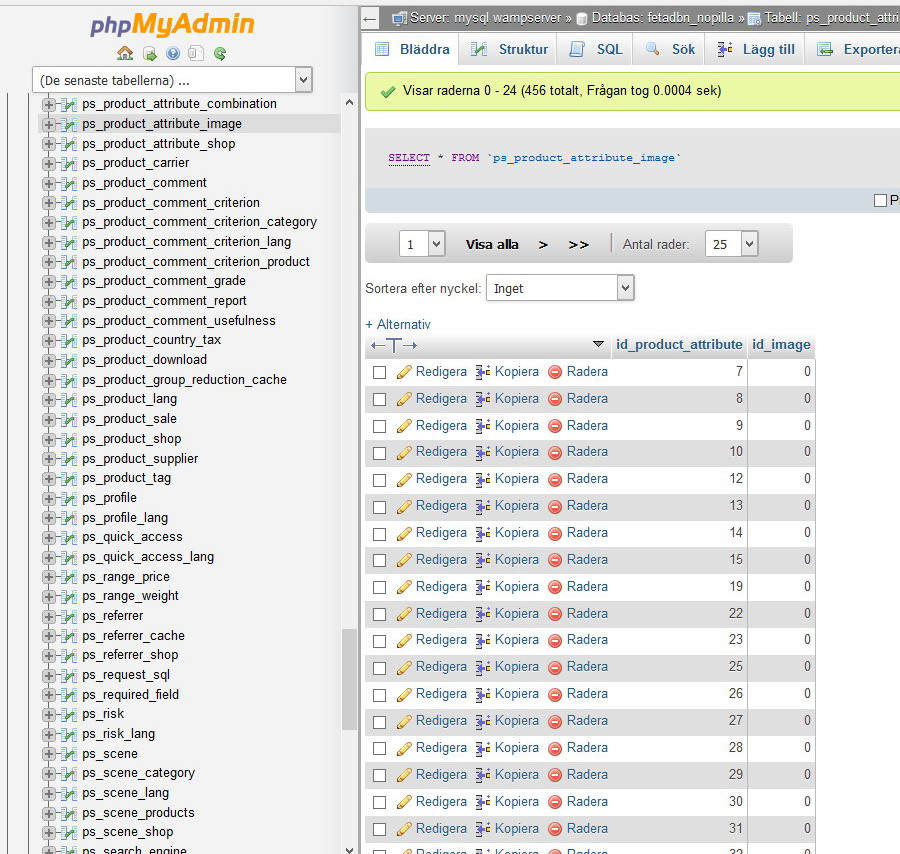Click the Home icon under phpMyAdmin logo
Image resolution: width=900 pixels, height=854 pixels.
tap(125, 54)
